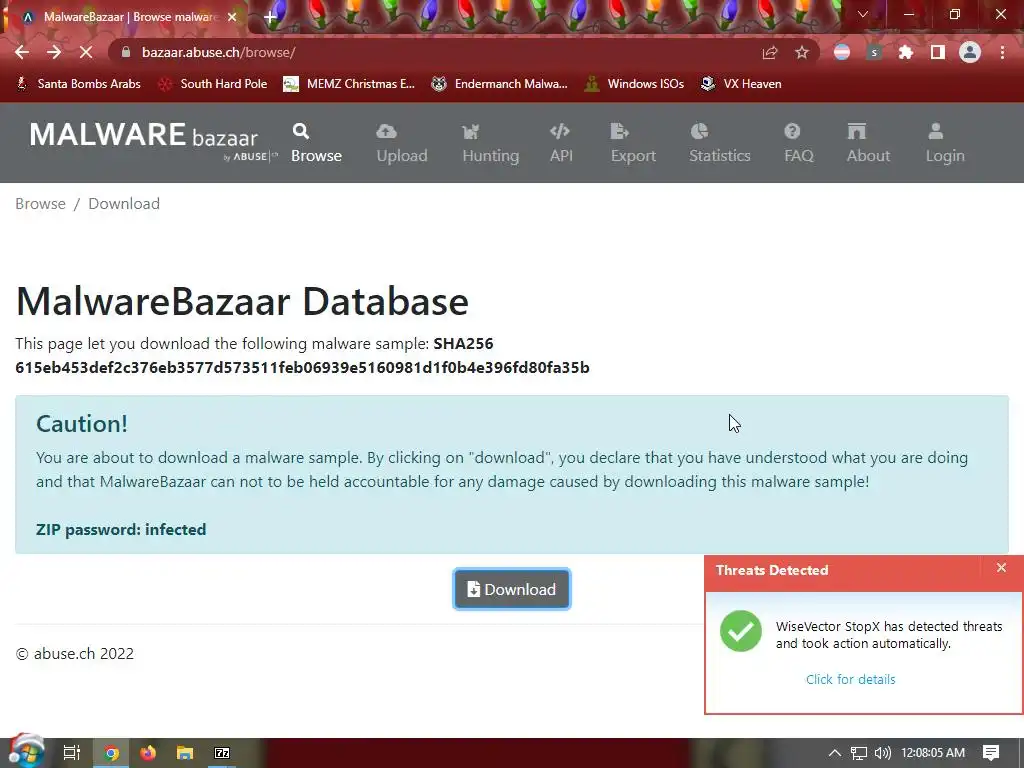Image resolution: width=1024 pixels, height=768 pixels.
Task: Click the 'S' extension icon
Action: (874, 52)
